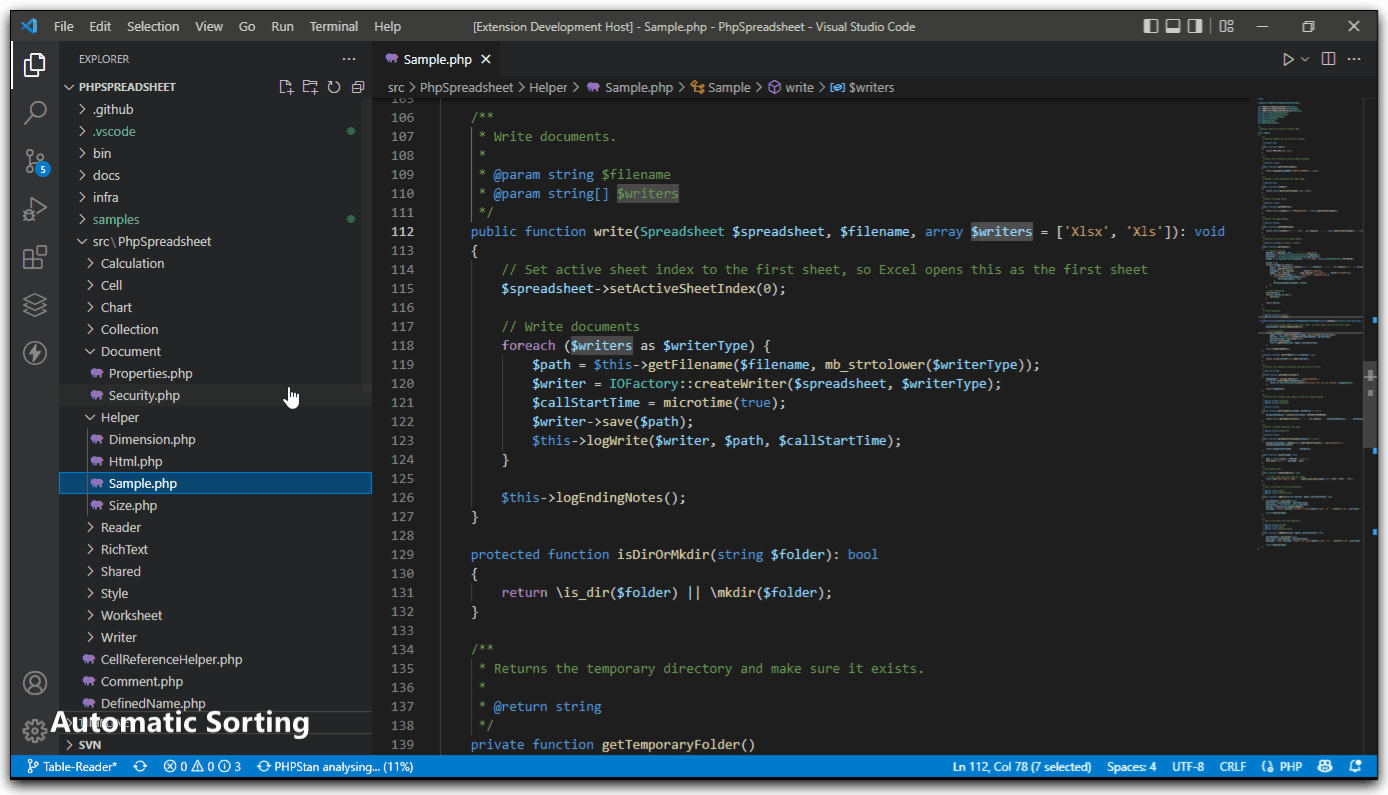Open the Terminal menu

[334, 27]
